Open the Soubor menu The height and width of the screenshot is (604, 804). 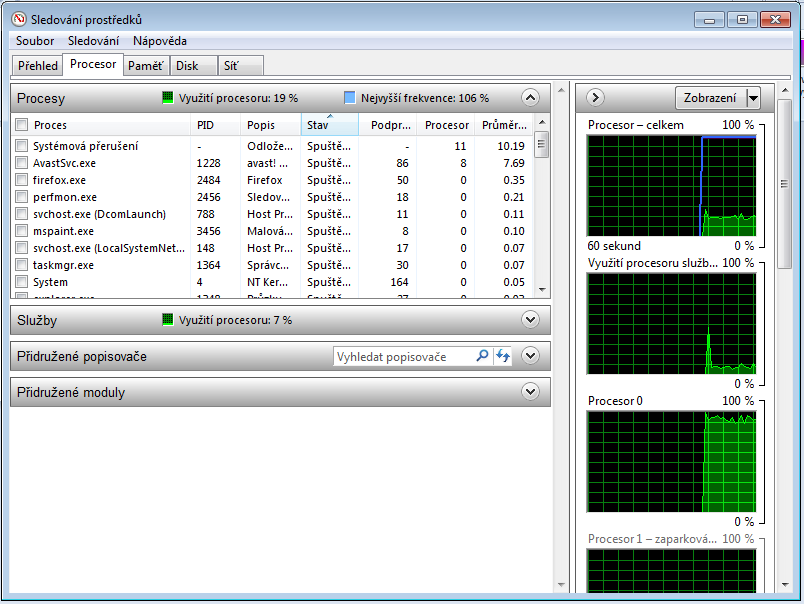35,41
